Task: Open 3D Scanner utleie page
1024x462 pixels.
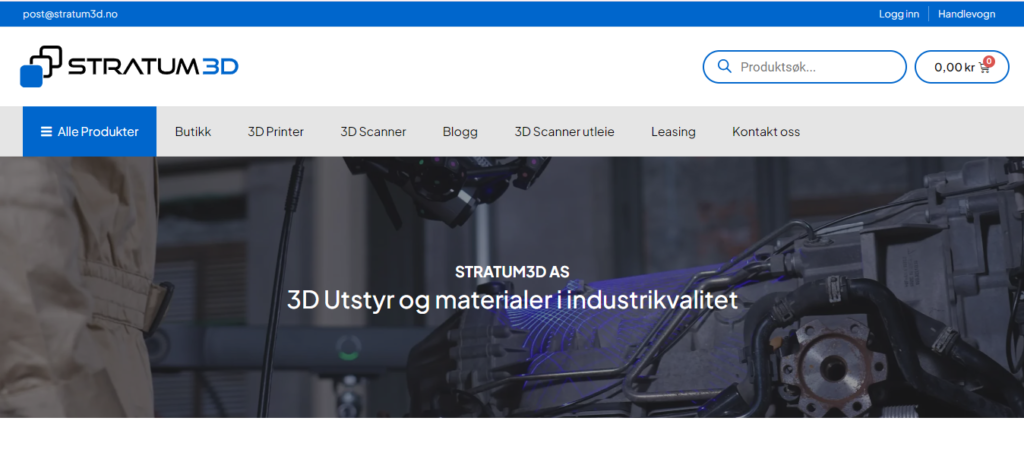Action: (564, 131)
